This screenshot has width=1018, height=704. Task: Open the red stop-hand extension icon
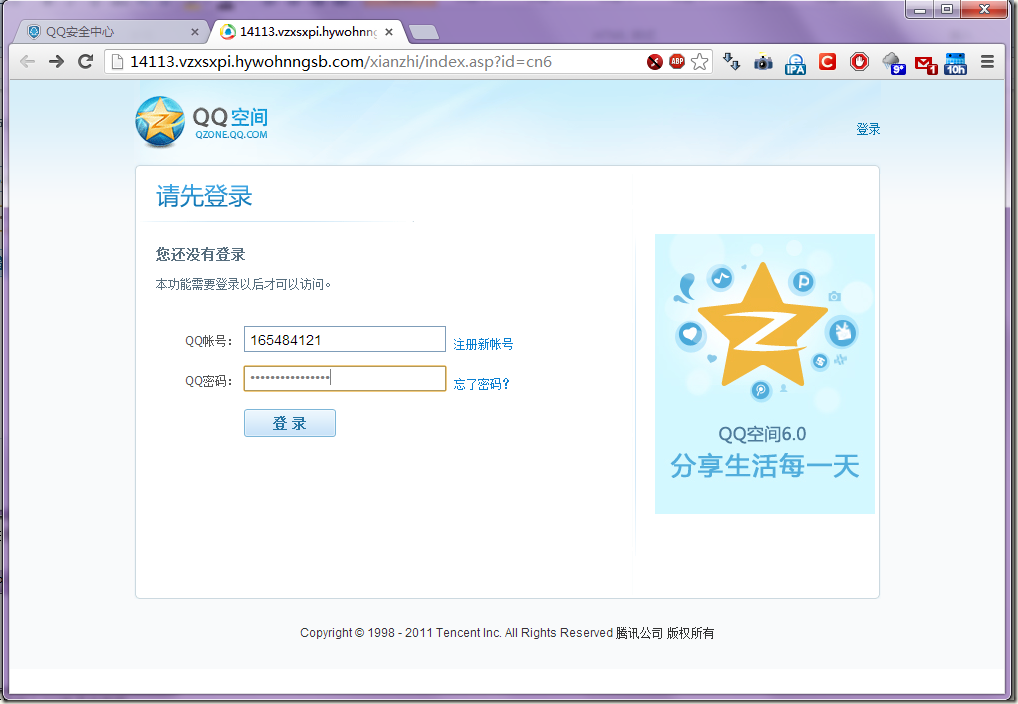859,62
